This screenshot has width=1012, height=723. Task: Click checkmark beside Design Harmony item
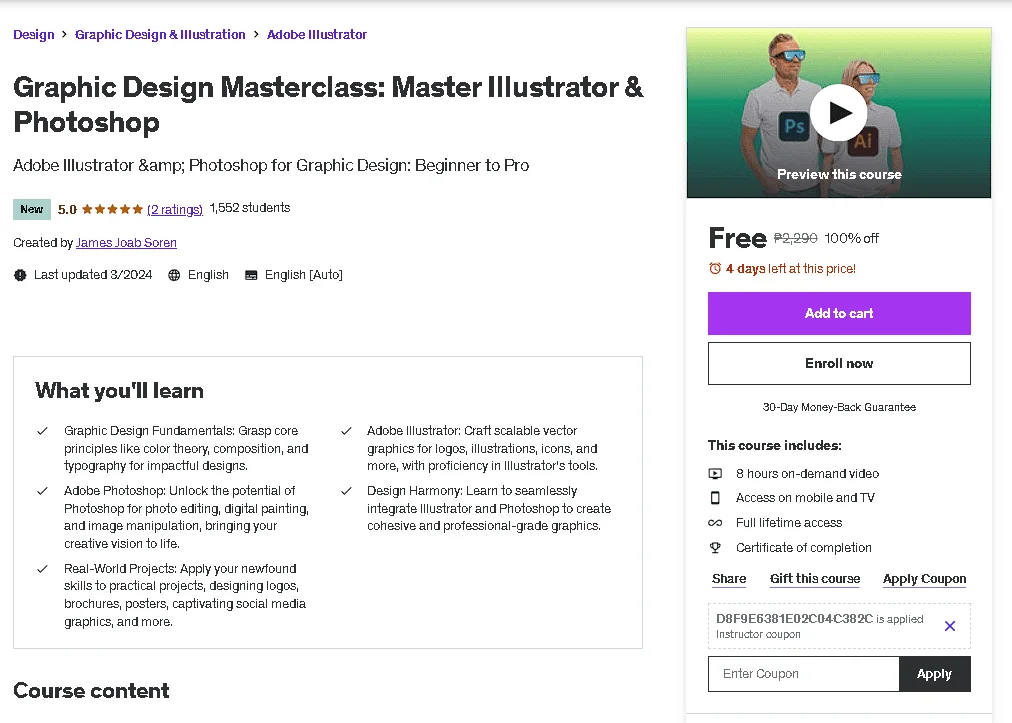pos(346,491)
